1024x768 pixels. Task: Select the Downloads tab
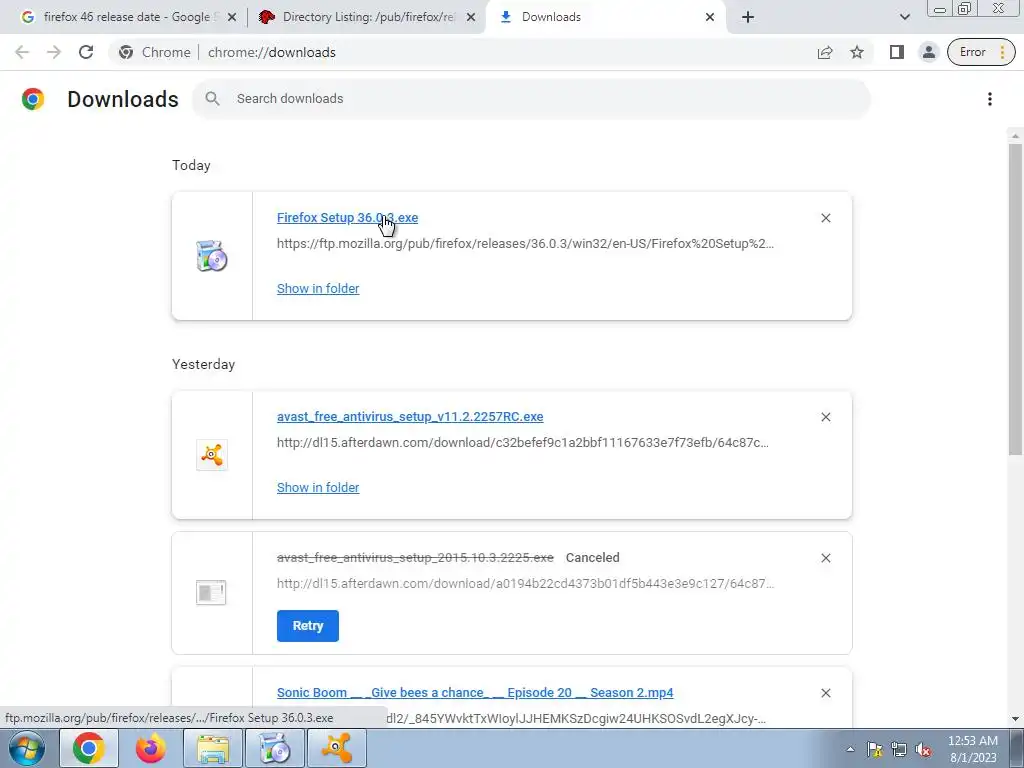(x=606, y=17)
